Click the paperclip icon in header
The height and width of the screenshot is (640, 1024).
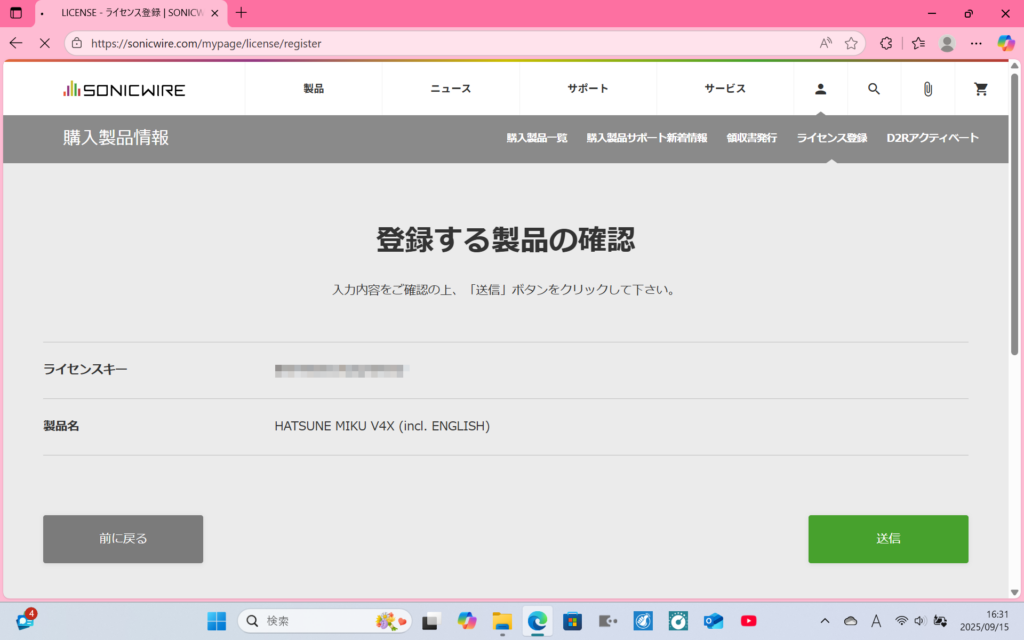[927, 89]
